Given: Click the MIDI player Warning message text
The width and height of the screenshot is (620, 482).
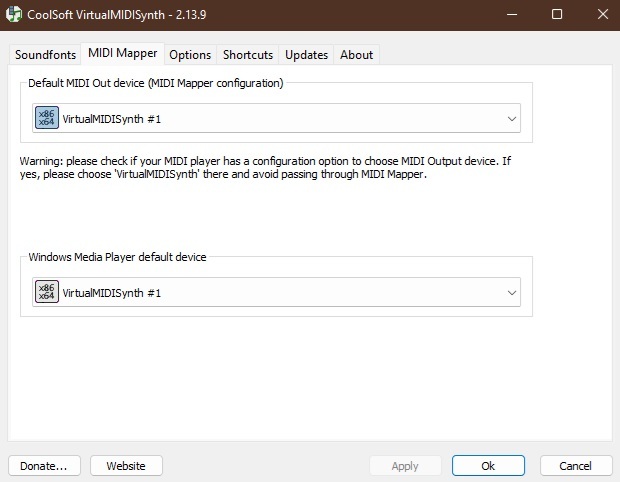Looking at the screenshot, I should click(x=265, y=168).
